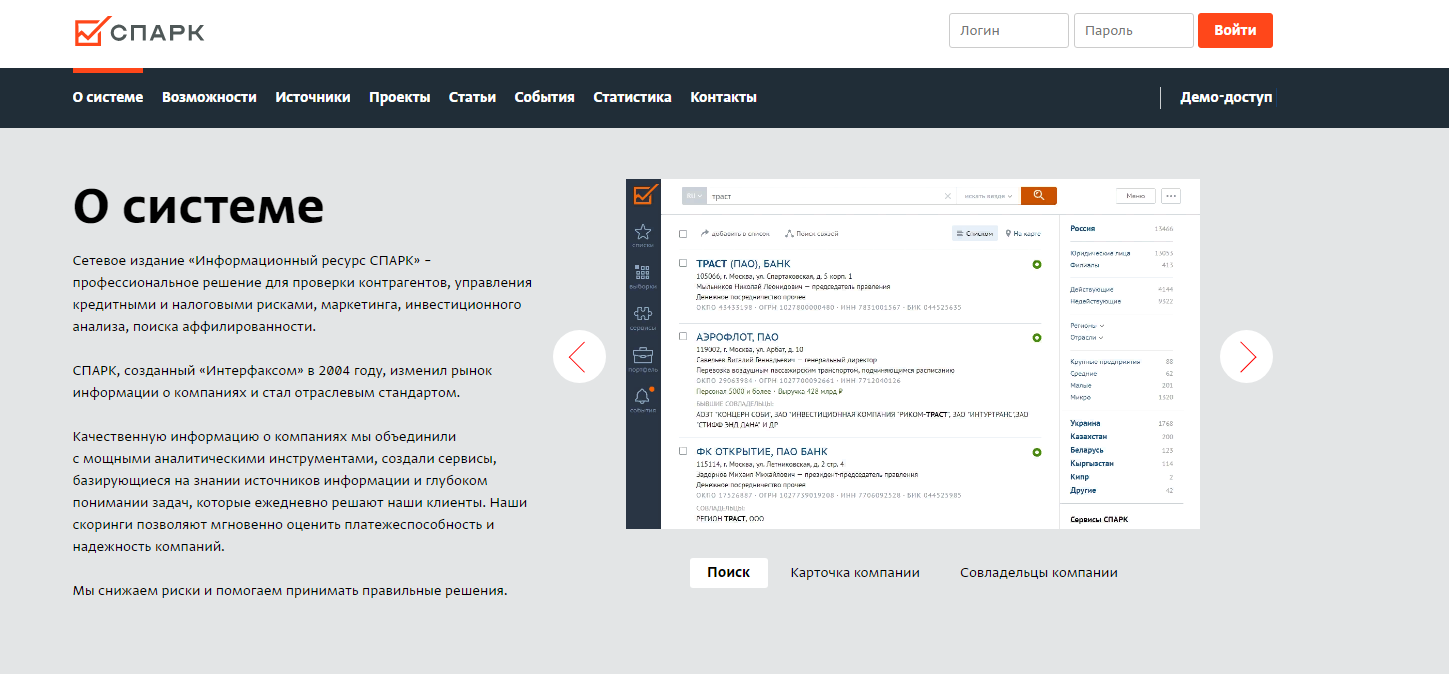Expand the Отрасли filter
The width and height of the screenshot is (1449, 679).
1087,337
